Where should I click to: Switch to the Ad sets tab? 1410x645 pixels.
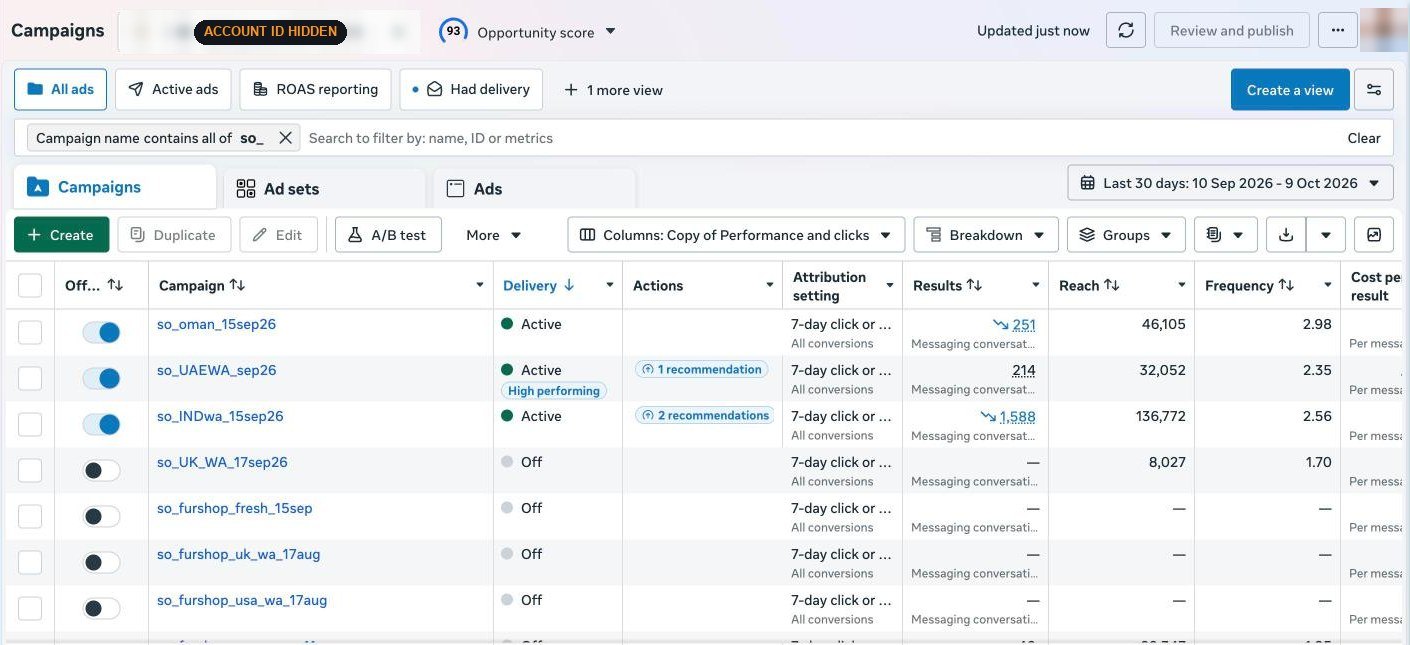coord(324,188)
